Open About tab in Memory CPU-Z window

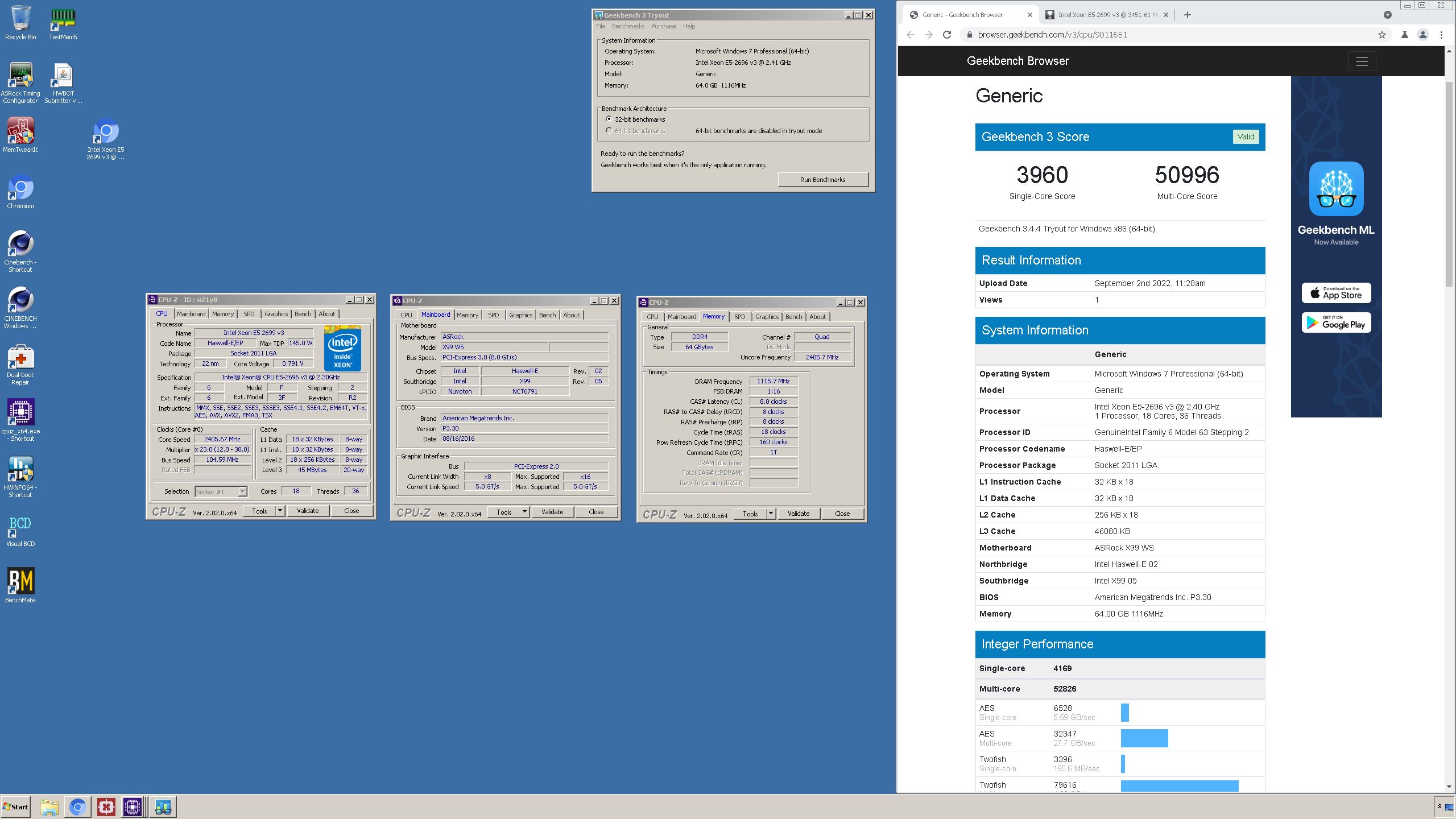click(817, 317)
